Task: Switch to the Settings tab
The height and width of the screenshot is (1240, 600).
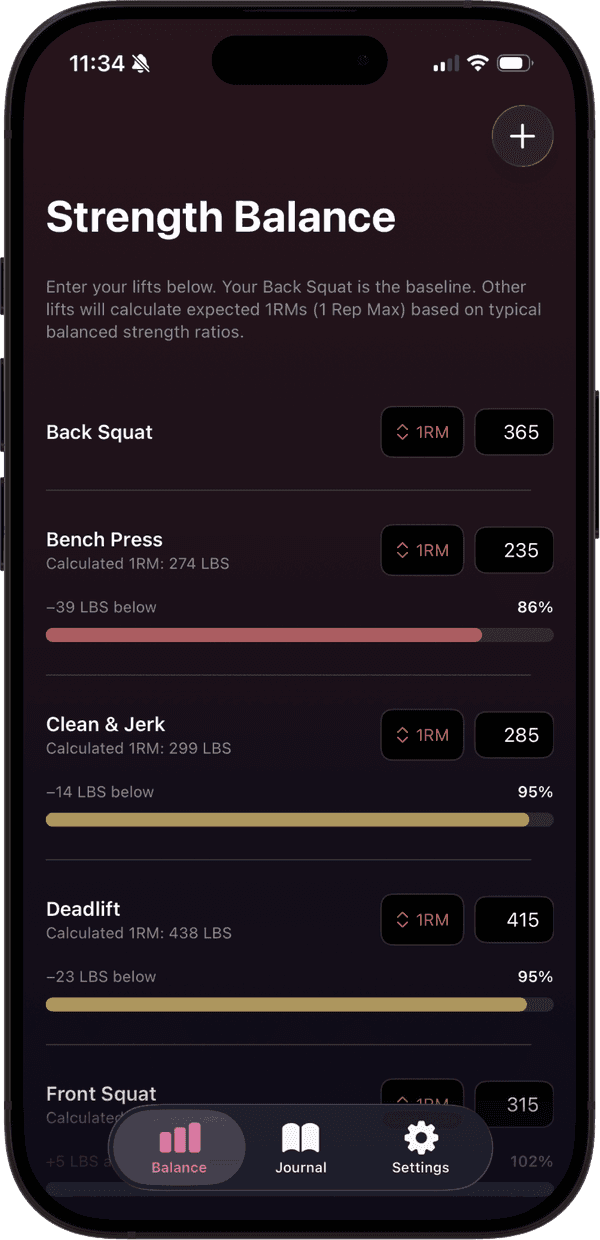Action: [x=419, y=1148]
